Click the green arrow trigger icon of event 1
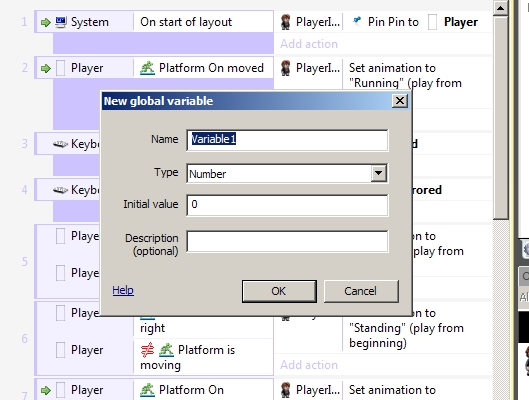 pyautogui.click(x=46, y=23)
